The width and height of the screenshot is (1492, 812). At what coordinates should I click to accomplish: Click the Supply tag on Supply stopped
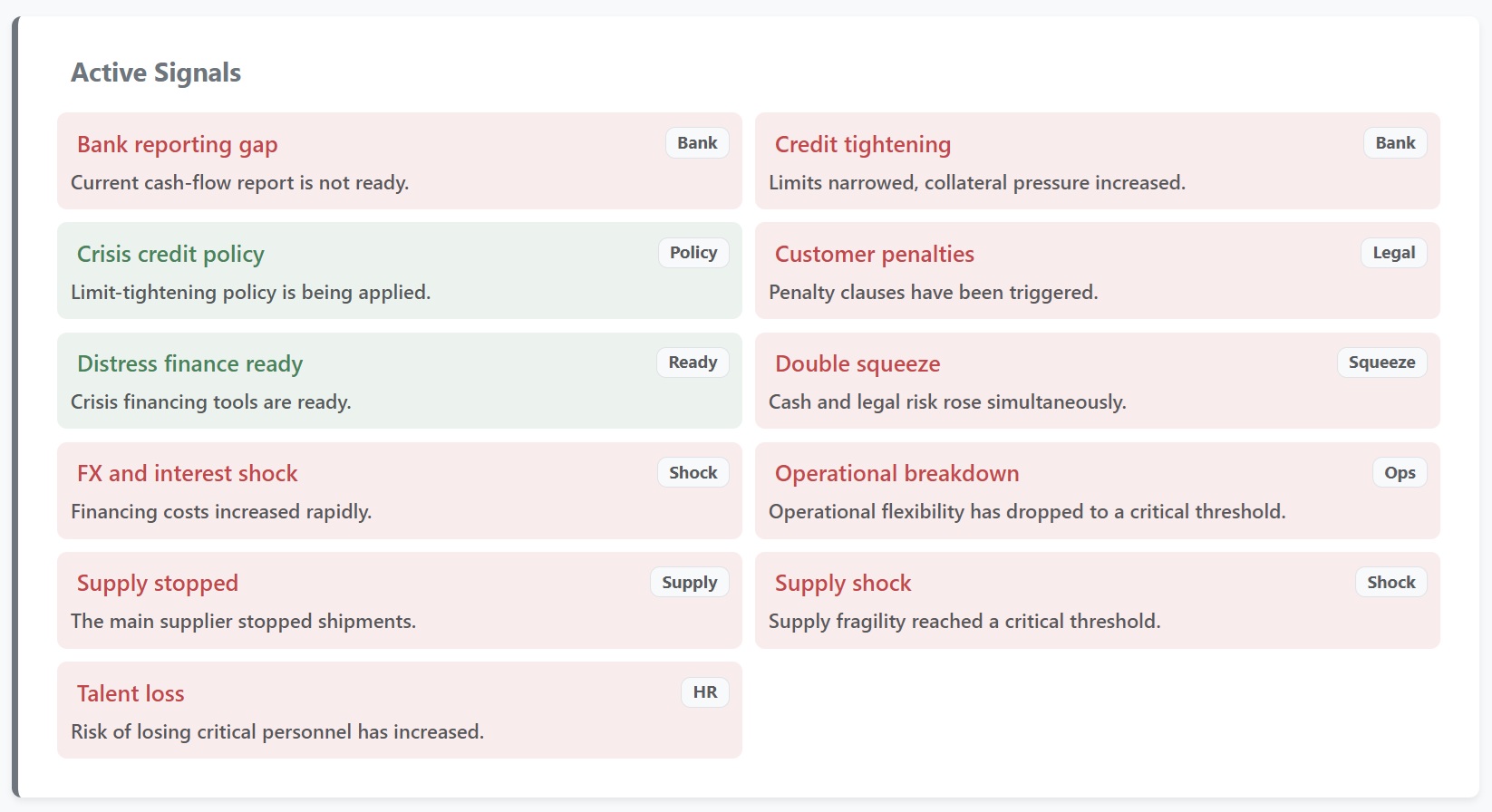689,583
